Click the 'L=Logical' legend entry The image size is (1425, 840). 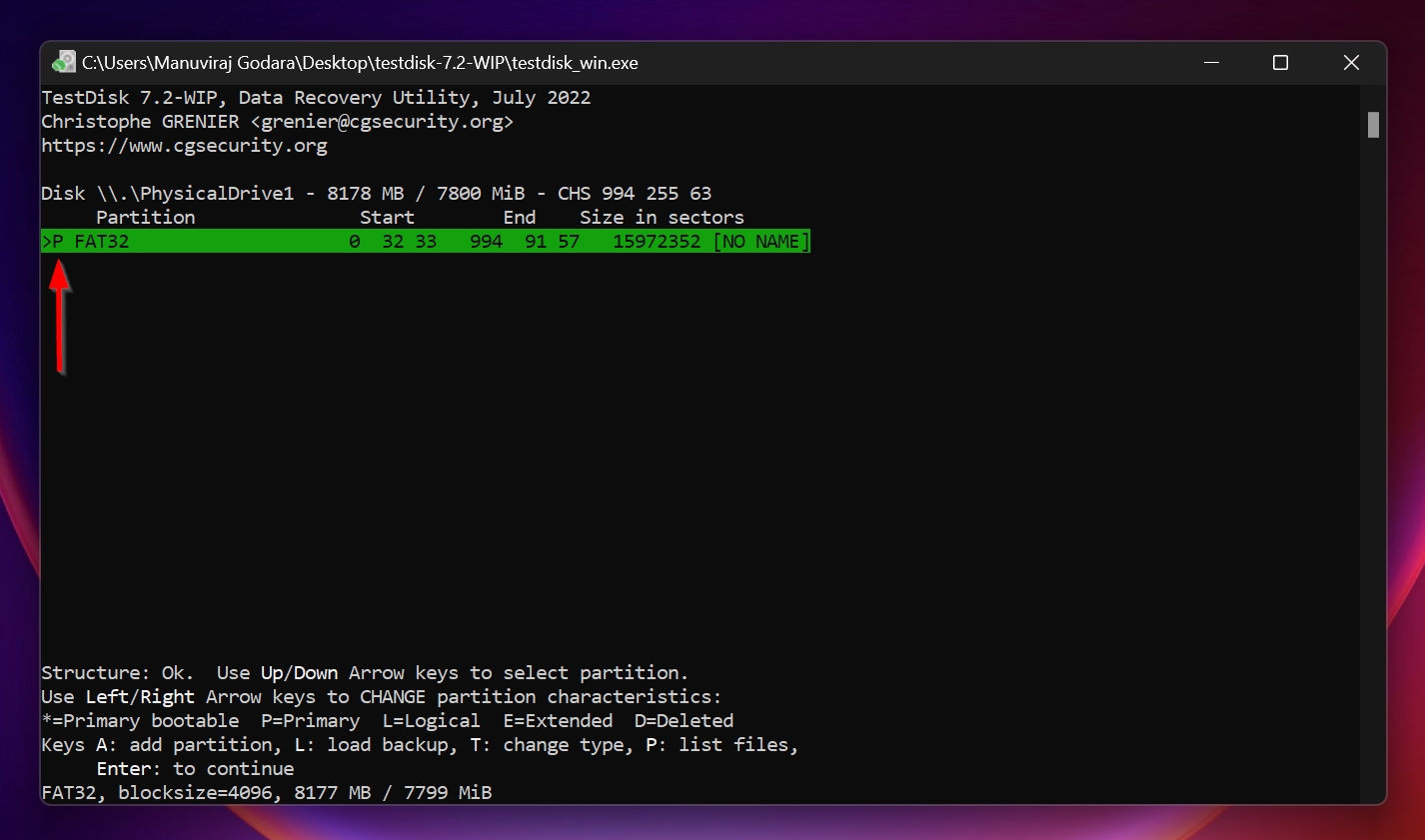(431, 720)
